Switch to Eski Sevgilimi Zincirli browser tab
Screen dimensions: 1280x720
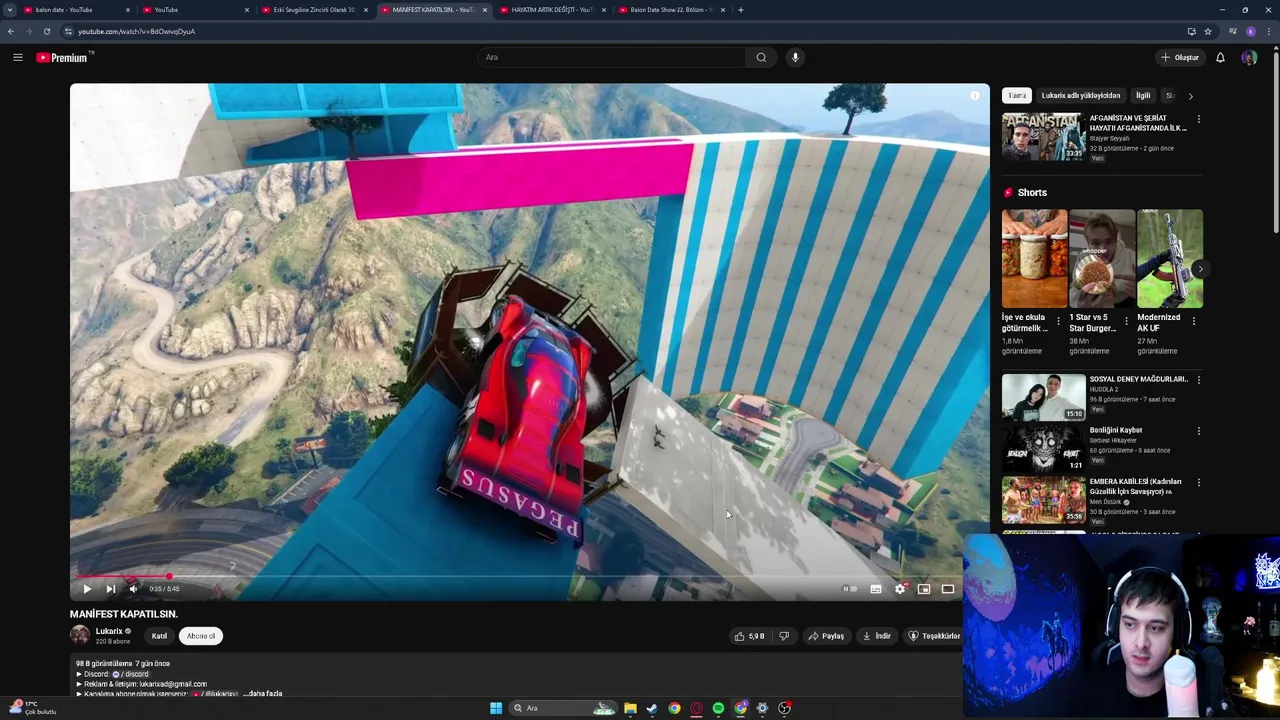point(315,10)
